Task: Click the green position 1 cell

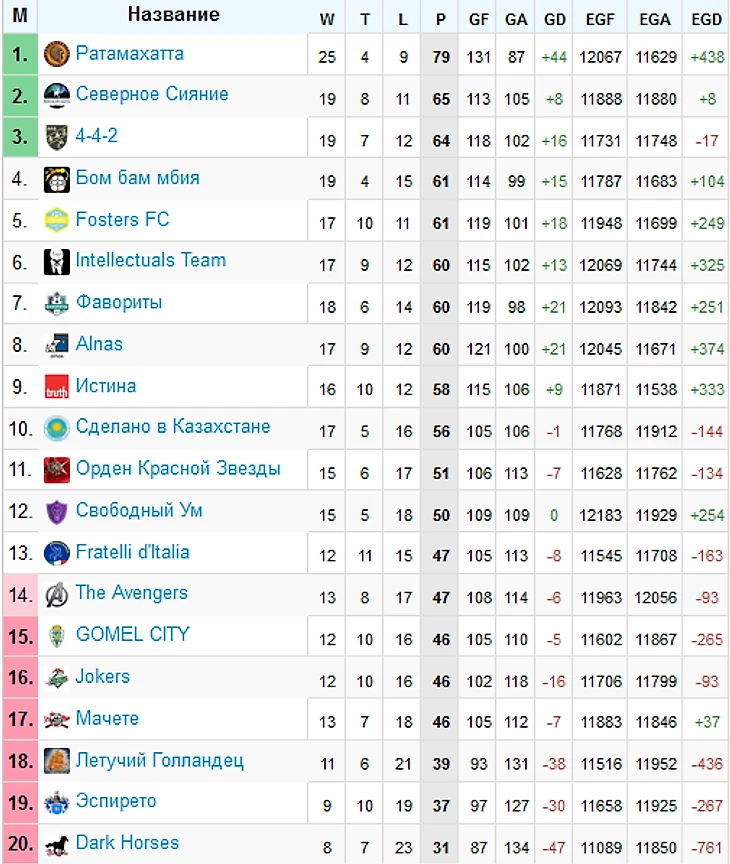Action: point(20,55)
